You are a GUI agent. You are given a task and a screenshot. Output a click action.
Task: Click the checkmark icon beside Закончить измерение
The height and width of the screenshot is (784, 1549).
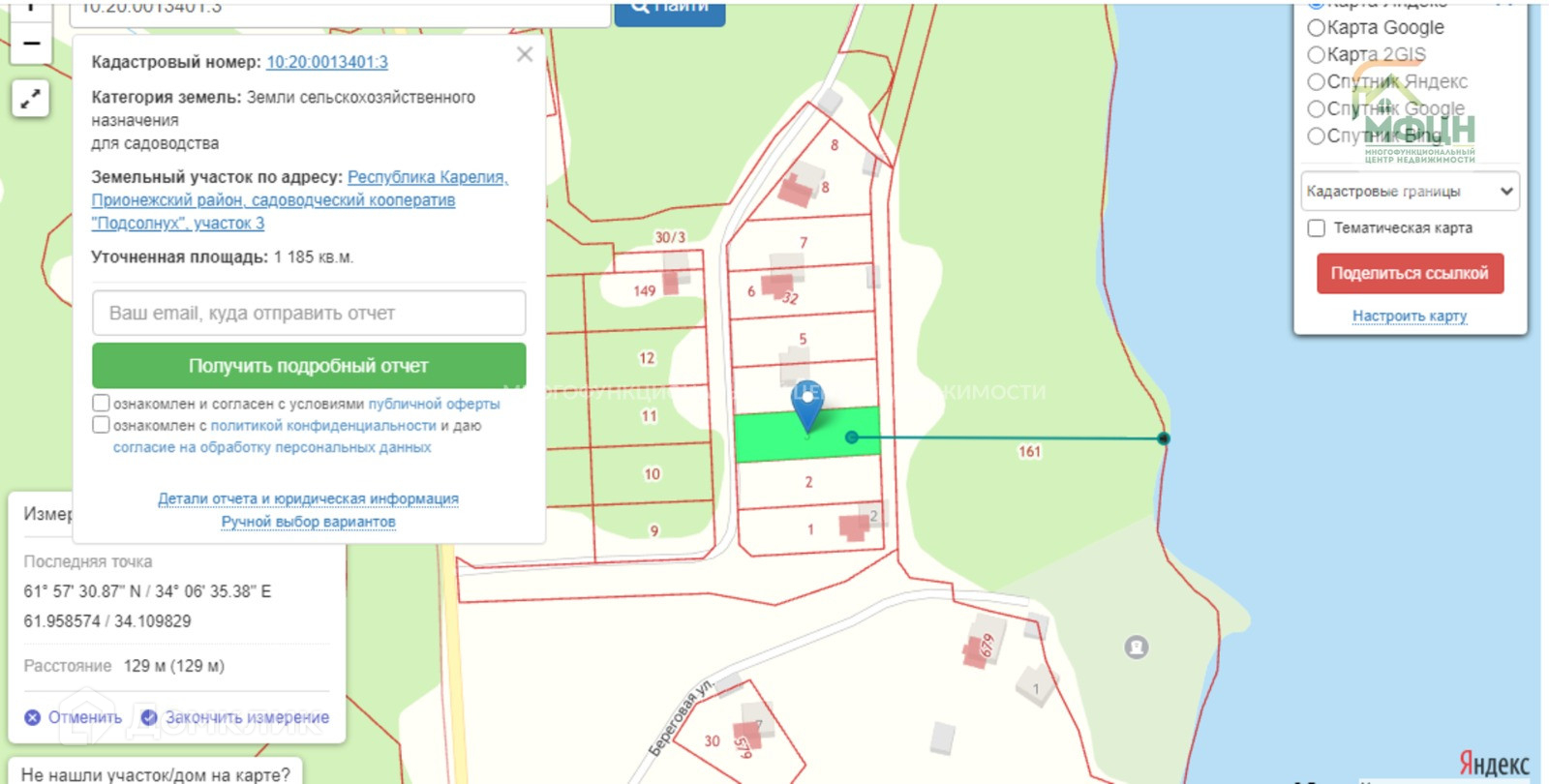[x=149, y=717]
